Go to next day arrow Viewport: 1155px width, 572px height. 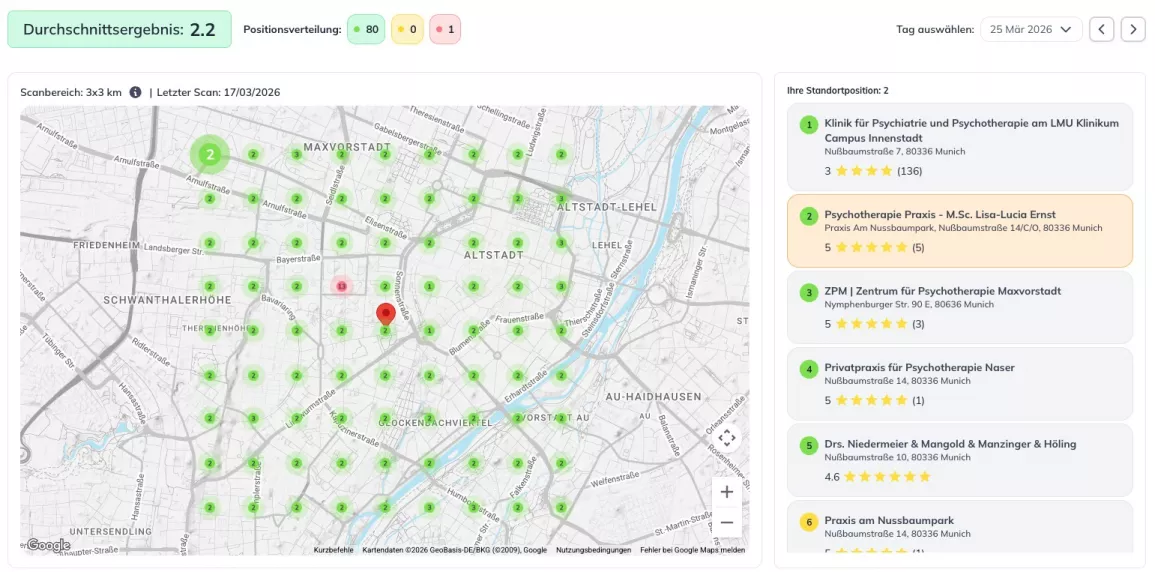point(1133,29)
